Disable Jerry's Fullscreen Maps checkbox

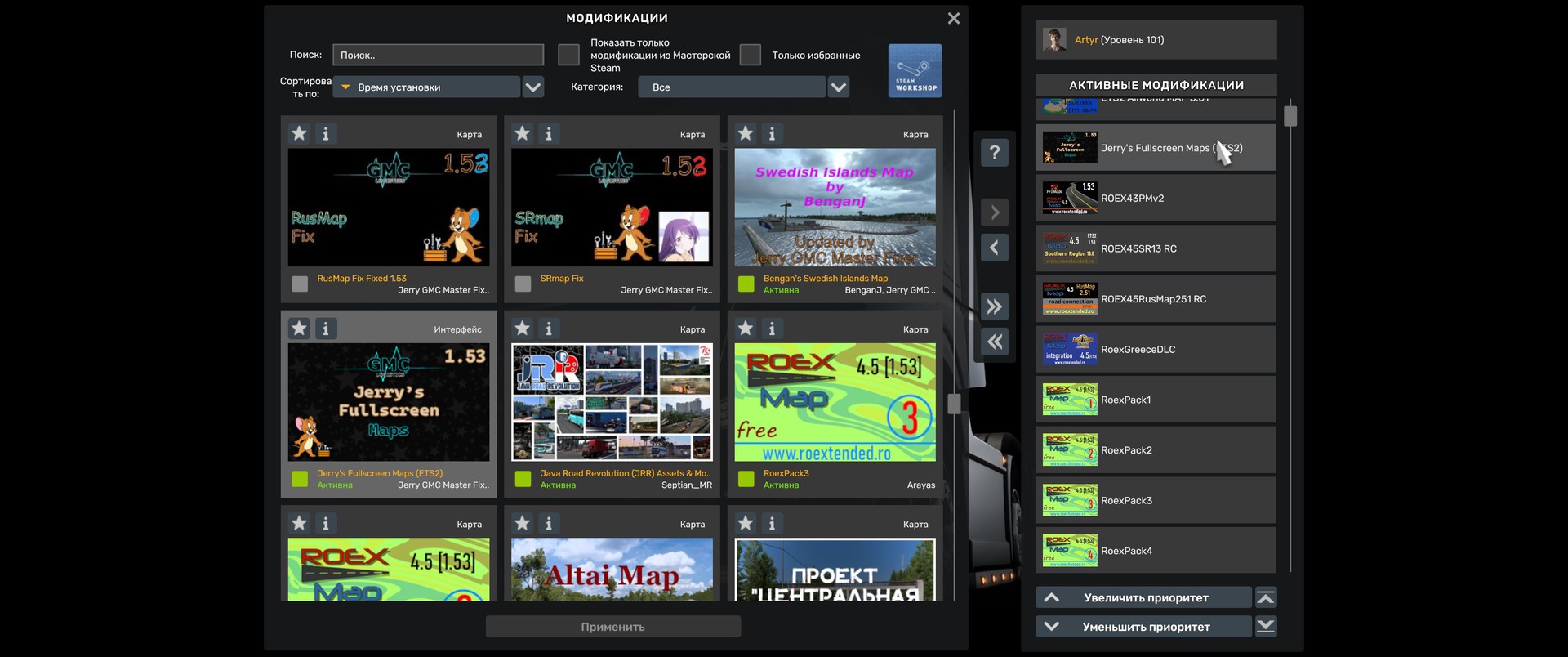click(x=300, y=479)
